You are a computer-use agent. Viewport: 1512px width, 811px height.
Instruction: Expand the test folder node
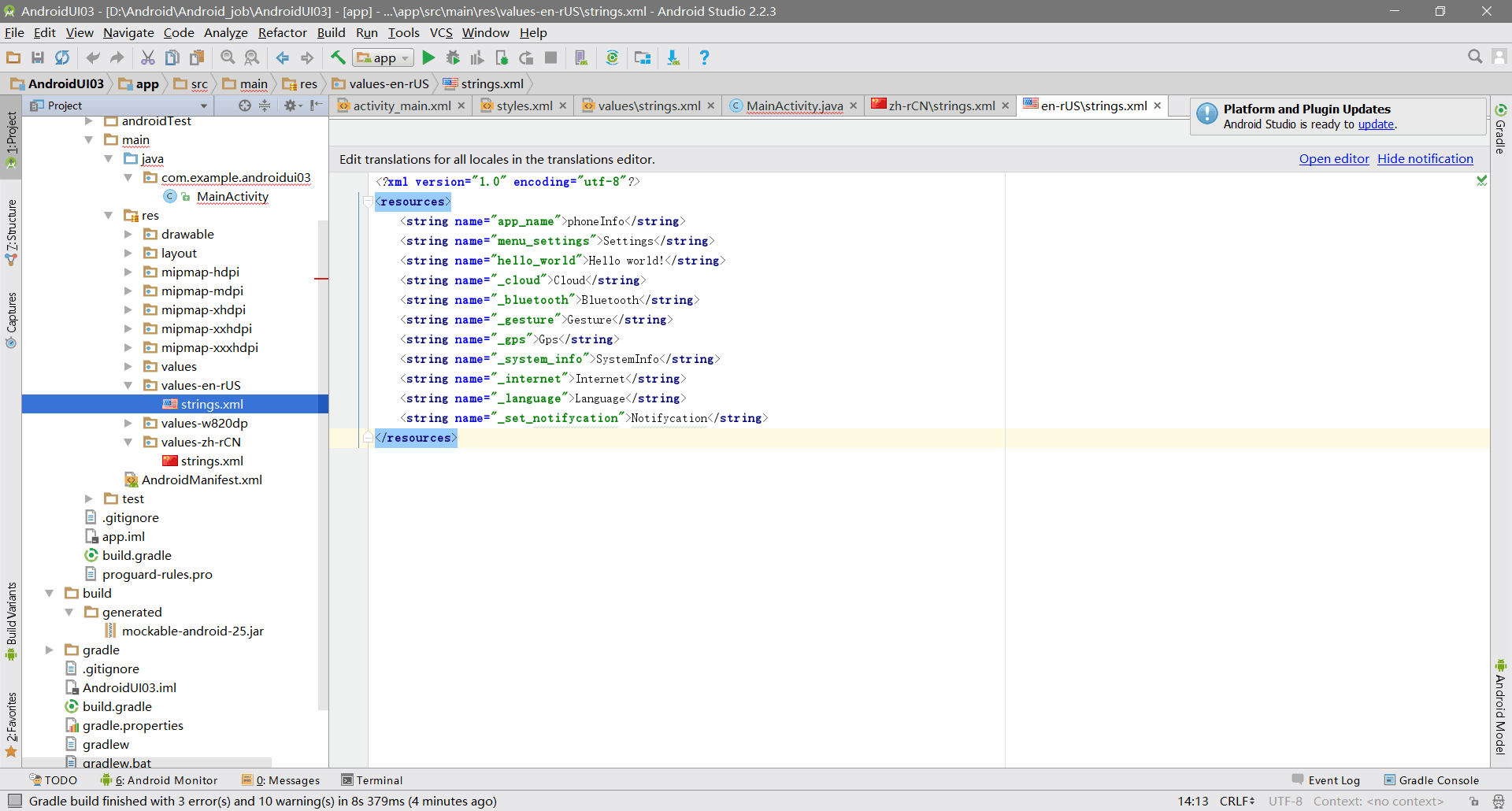89,499
